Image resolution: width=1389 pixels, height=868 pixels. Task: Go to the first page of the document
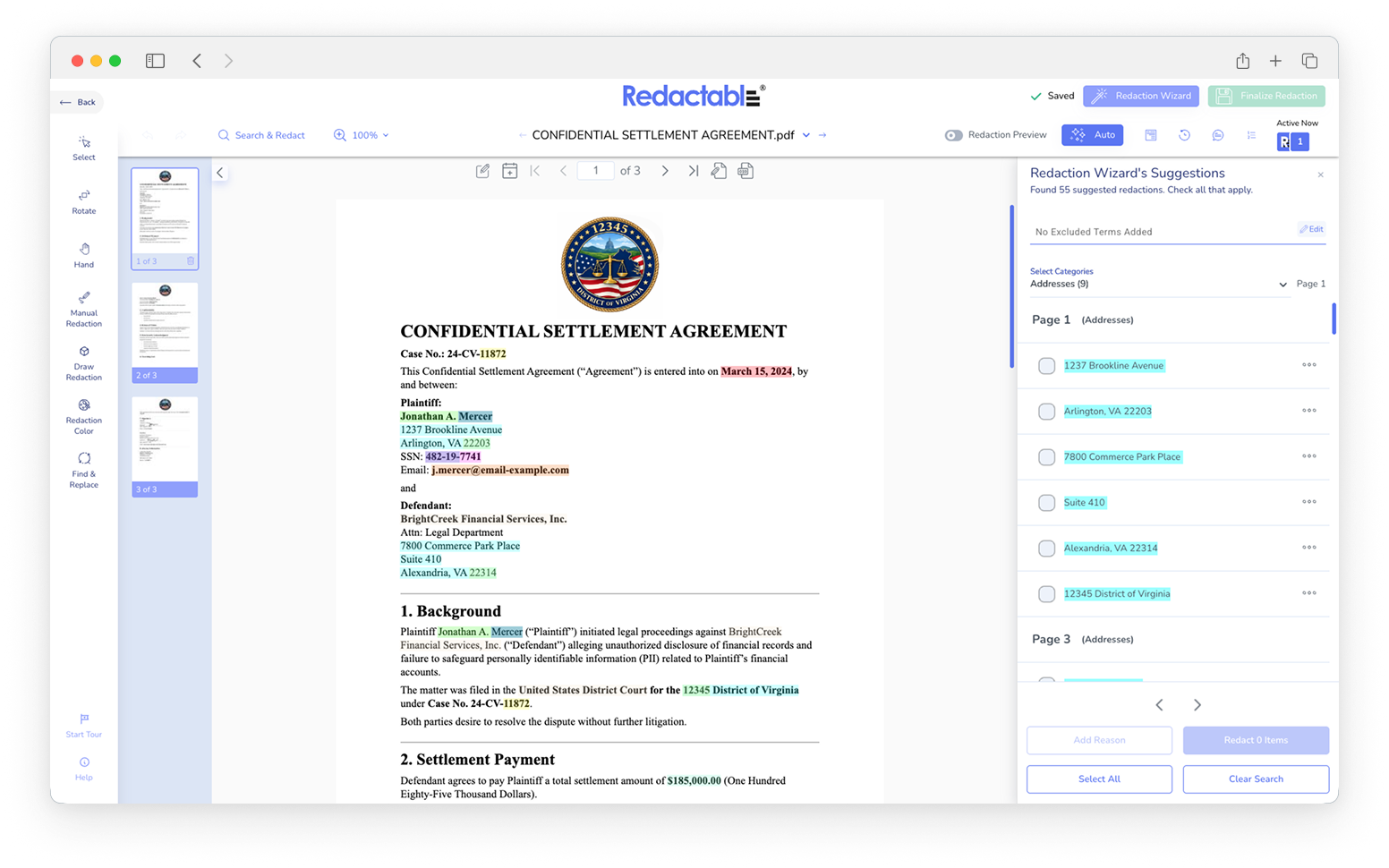point(535,171)
